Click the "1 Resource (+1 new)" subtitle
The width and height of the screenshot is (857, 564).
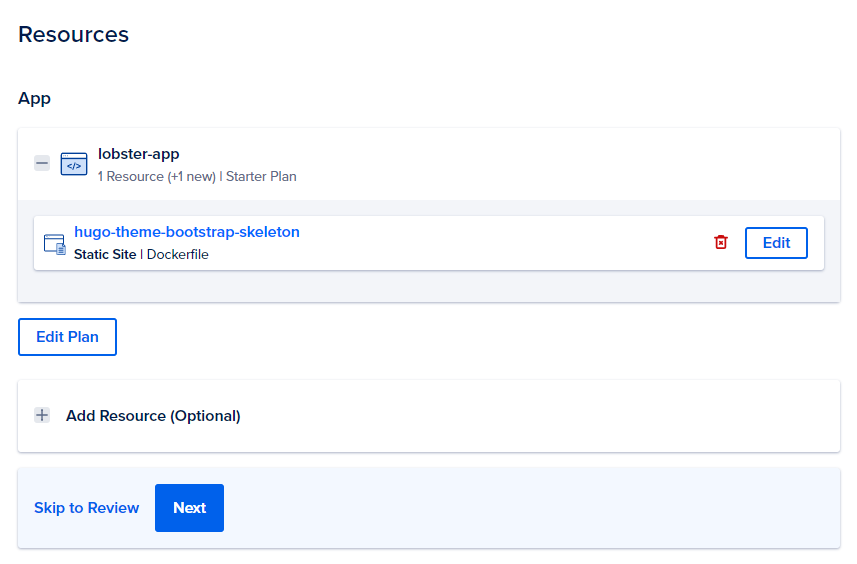click(x=156, y=177)
